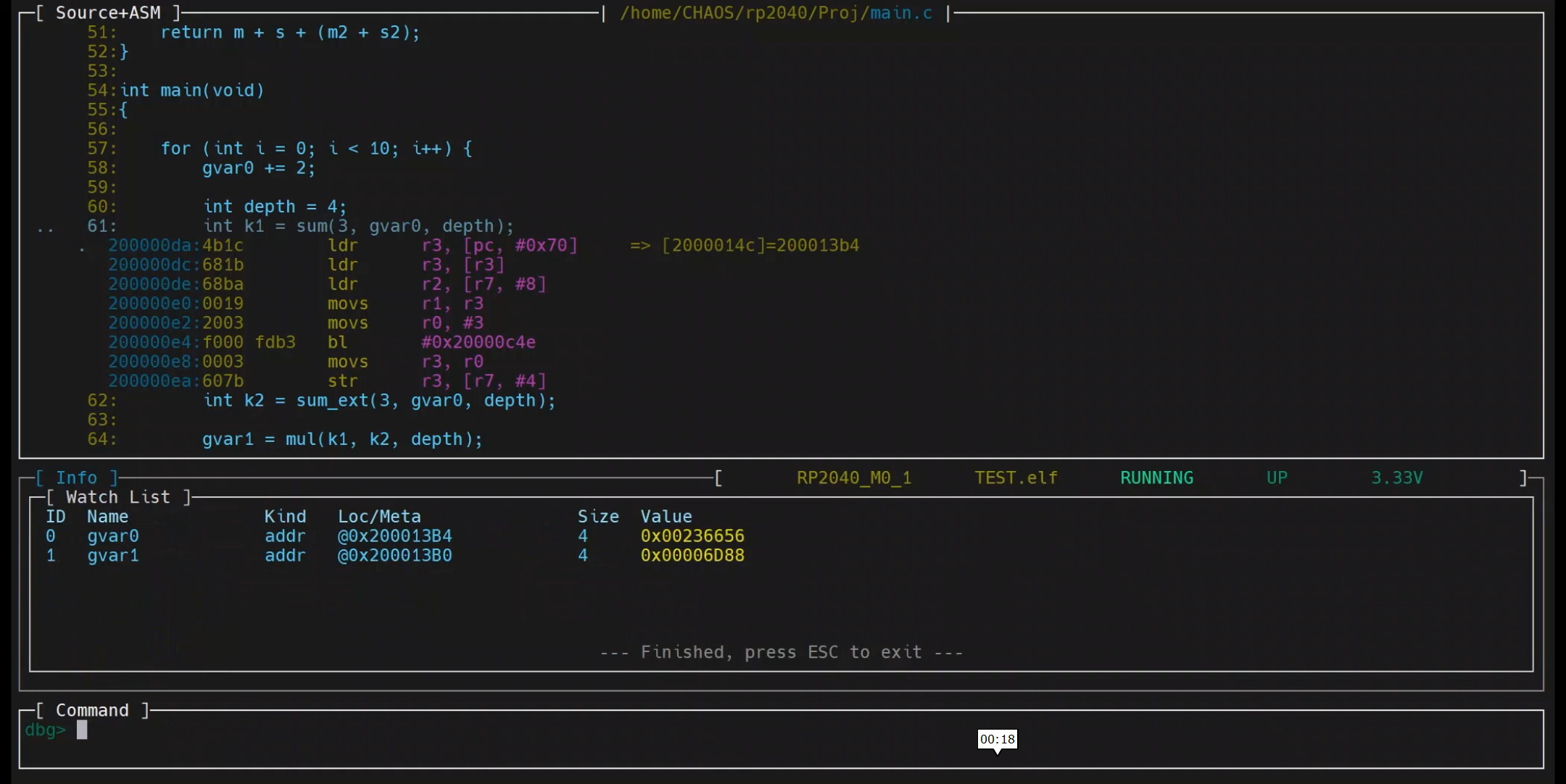
Task: Collapse the expanded line 61 marker
Action: coord(45,227)
